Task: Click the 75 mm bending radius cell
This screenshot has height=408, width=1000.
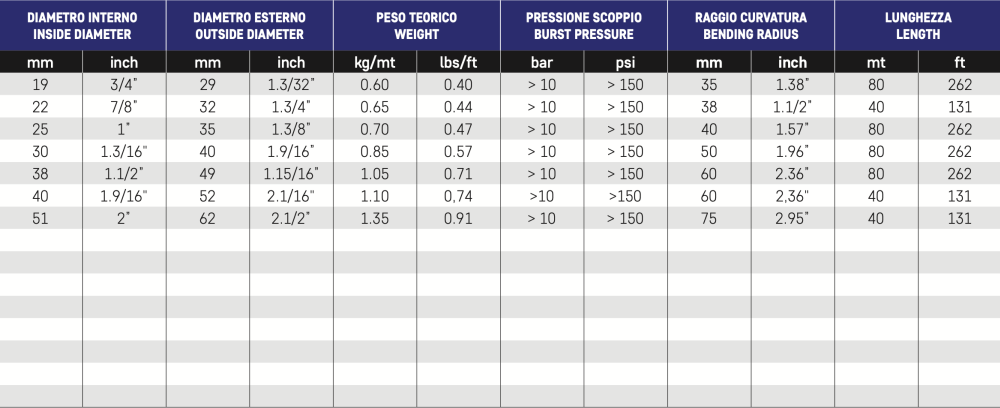Action: [x=708, y=217]
